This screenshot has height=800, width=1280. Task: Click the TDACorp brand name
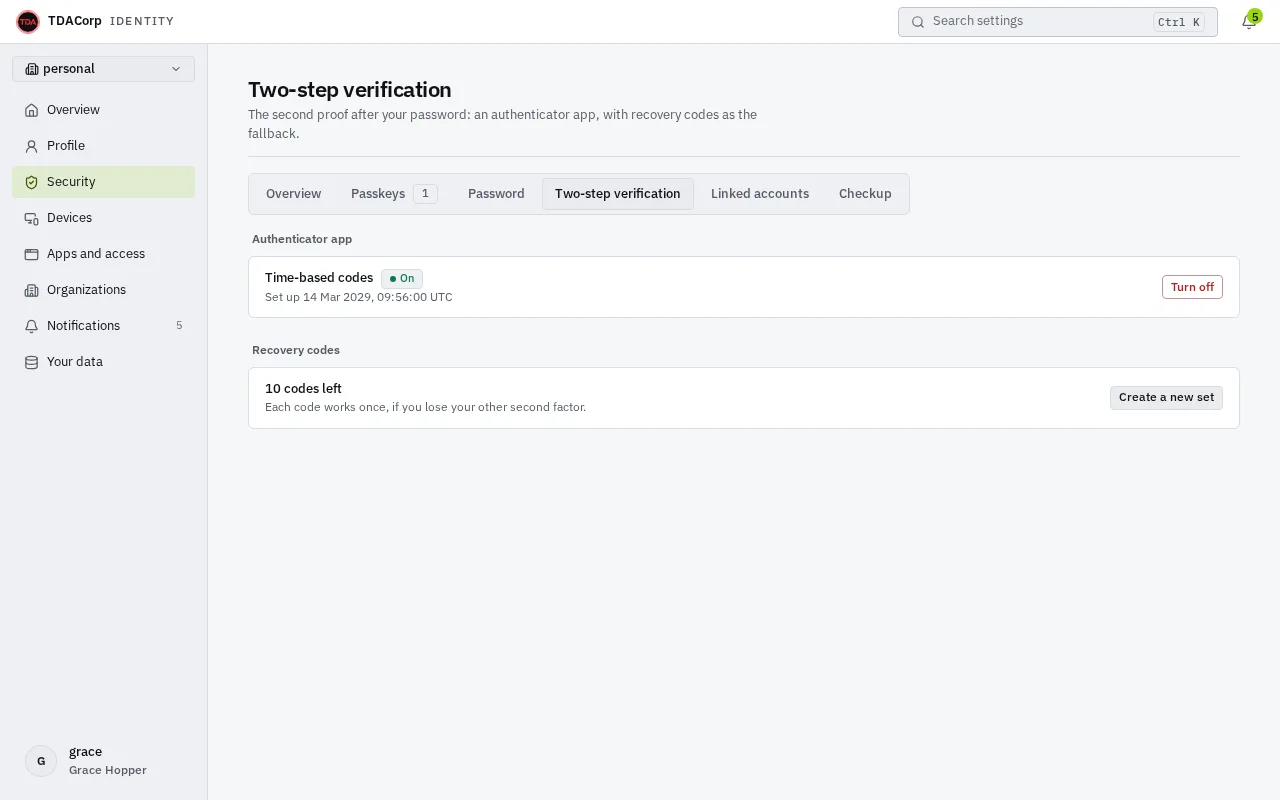point(75,21)
